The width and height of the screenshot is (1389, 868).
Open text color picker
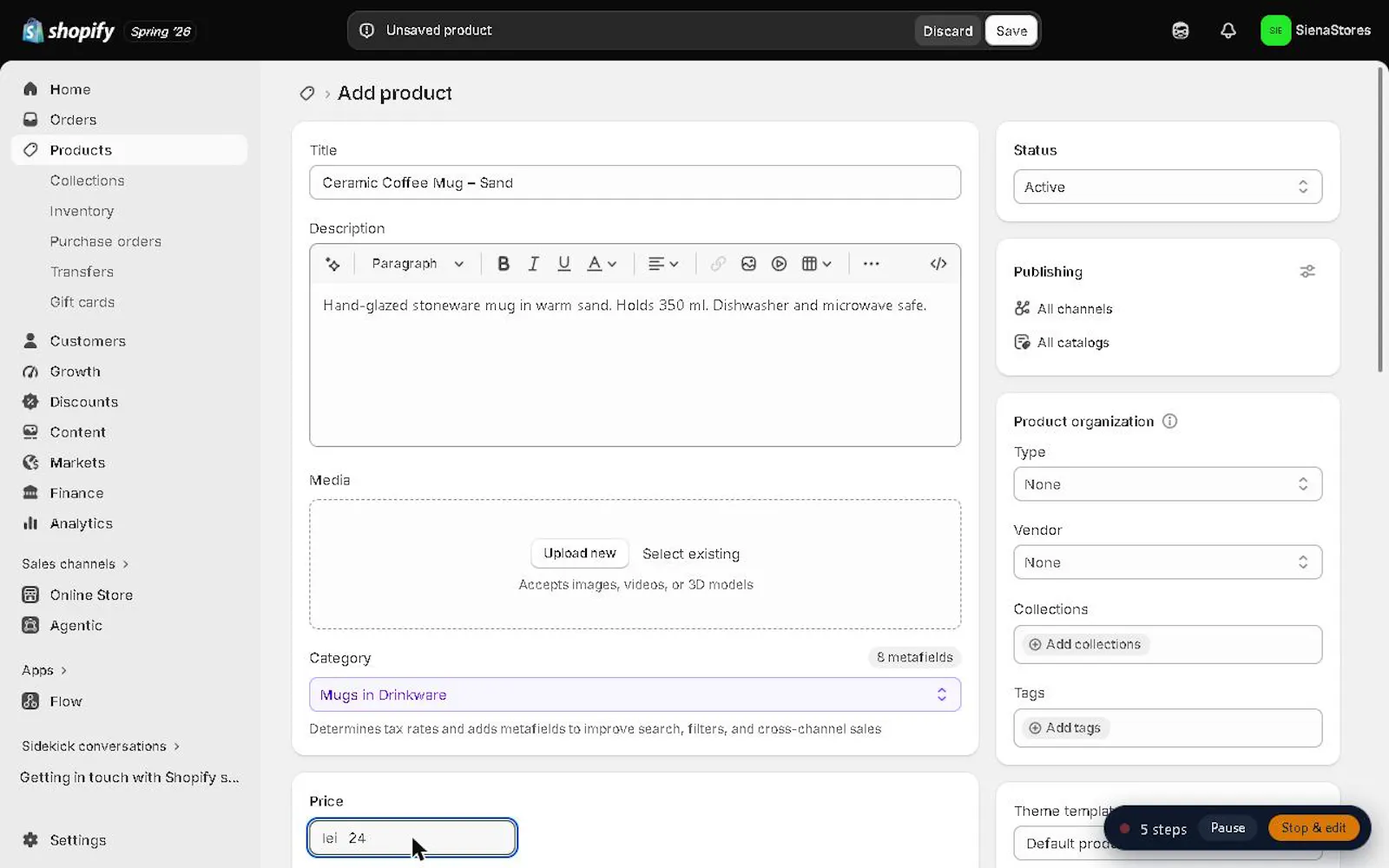click(x=602, y=264)
